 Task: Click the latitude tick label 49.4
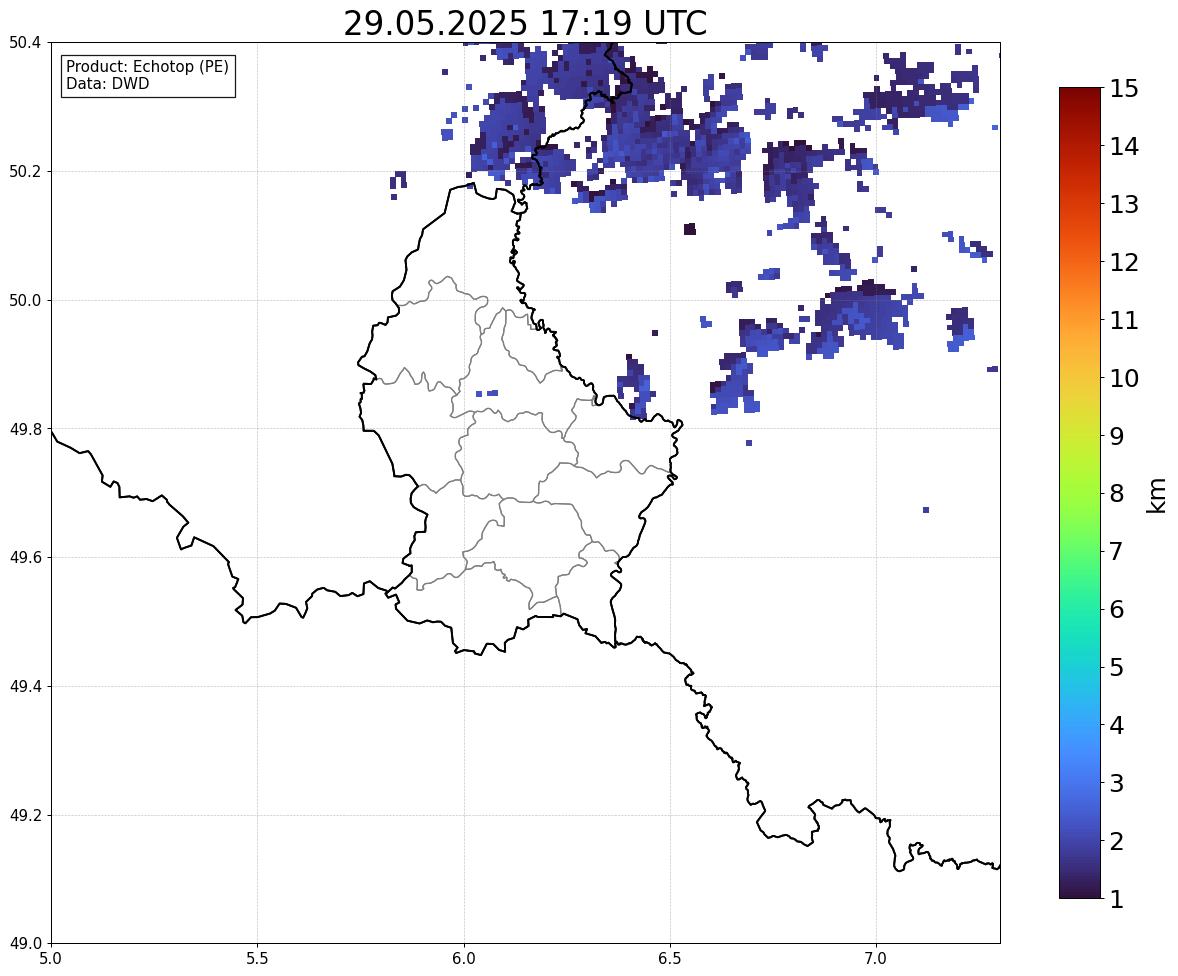pos(25,687)
